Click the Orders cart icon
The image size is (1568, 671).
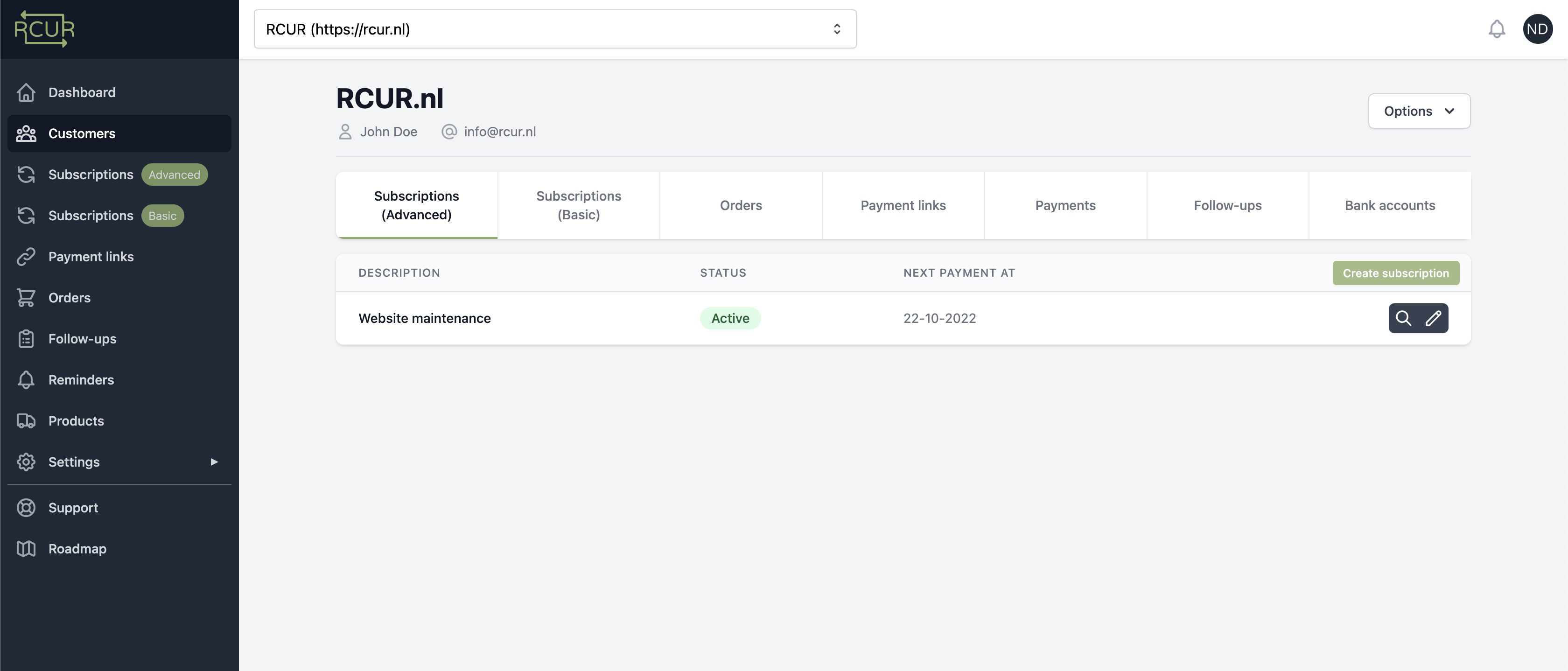coord(26,298)
